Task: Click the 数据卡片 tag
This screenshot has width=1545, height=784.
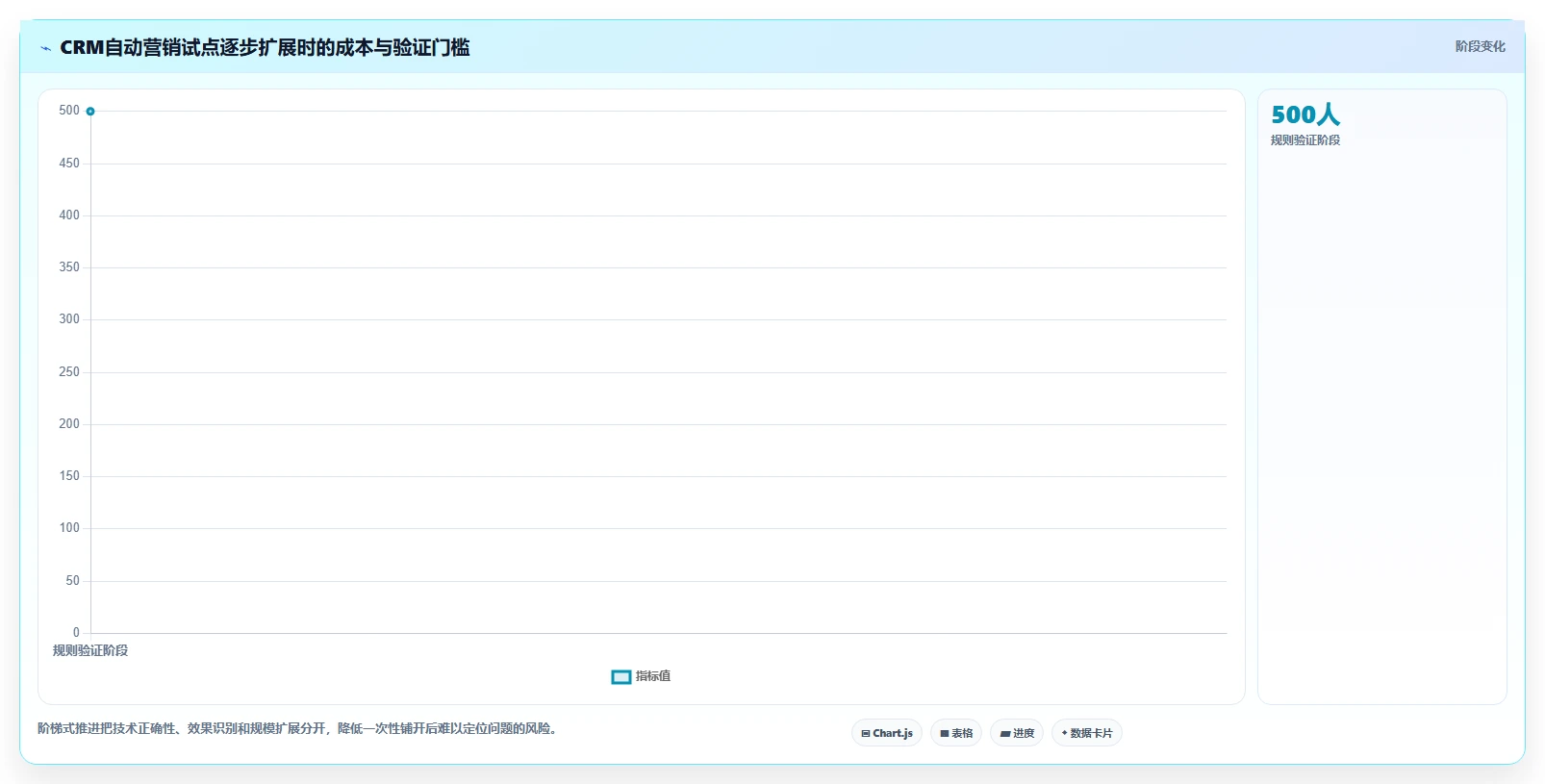Action: [1087, 733]
